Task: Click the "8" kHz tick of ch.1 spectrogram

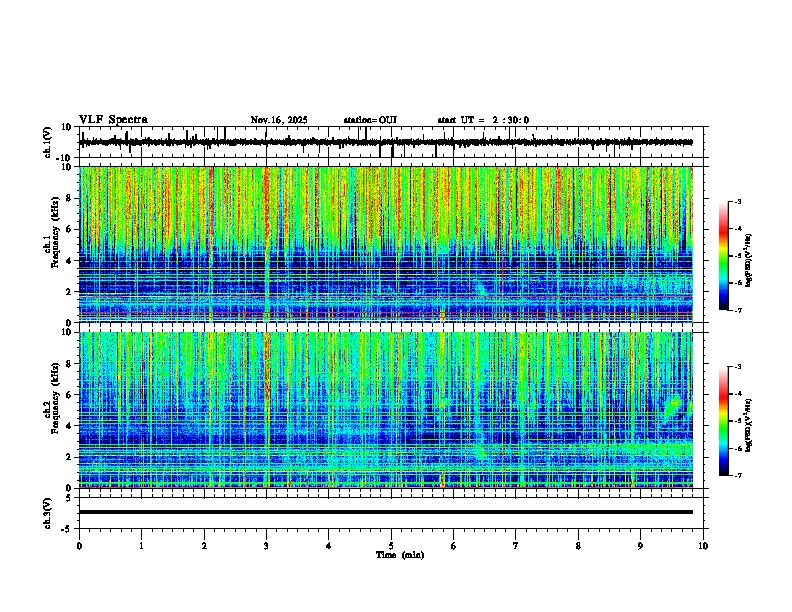Action: coord(69,198)
